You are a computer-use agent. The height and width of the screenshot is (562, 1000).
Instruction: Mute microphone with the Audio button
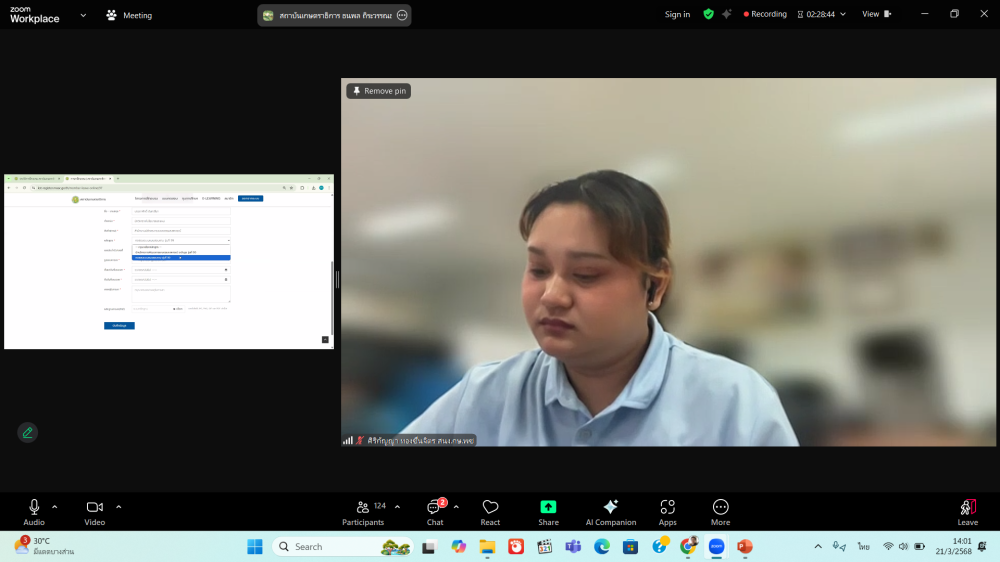click(34, 512)
